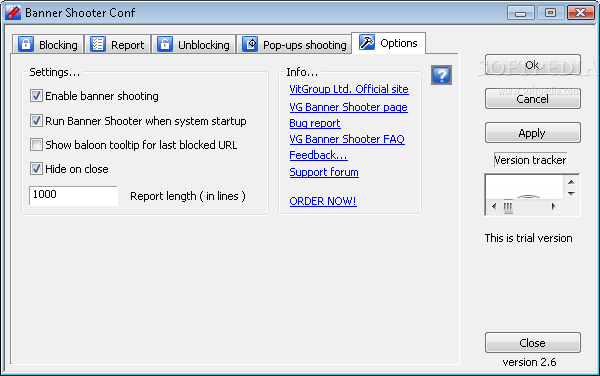
Task: Click the Close button above version label
Action: pos(533,343)
